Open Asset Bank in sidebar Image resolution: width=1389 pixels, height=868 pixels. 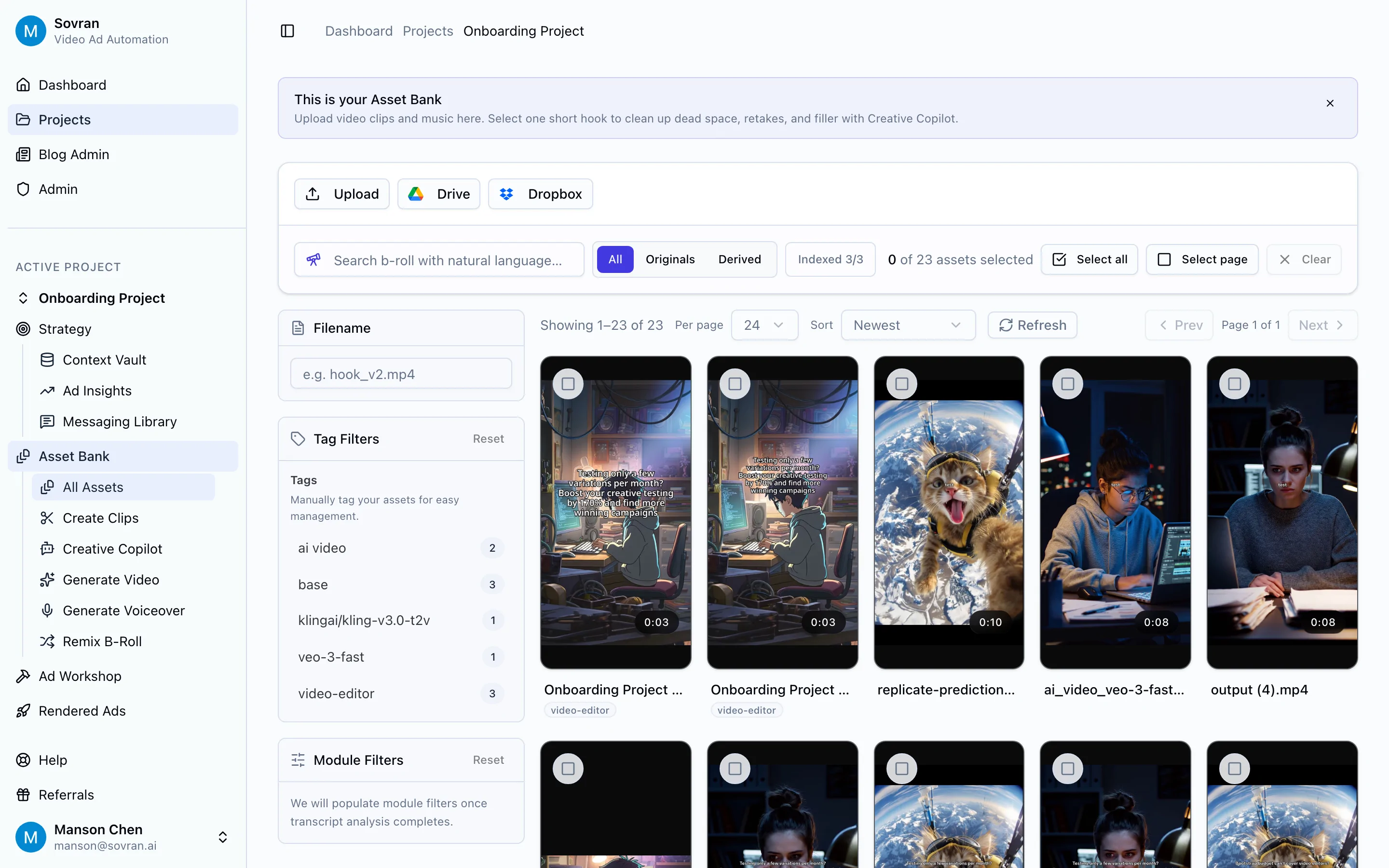[123, 456]
